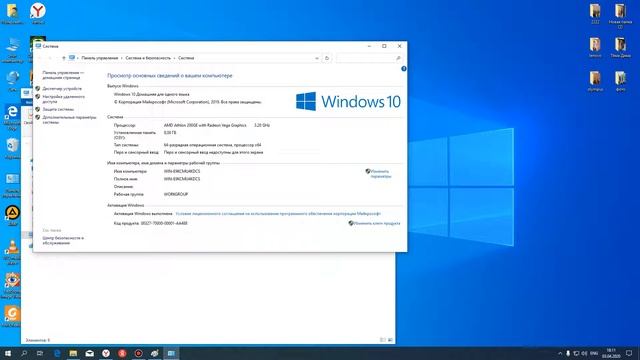Open the paint palette taskbar icon
The image size is (640, 360).
(155, 353)
